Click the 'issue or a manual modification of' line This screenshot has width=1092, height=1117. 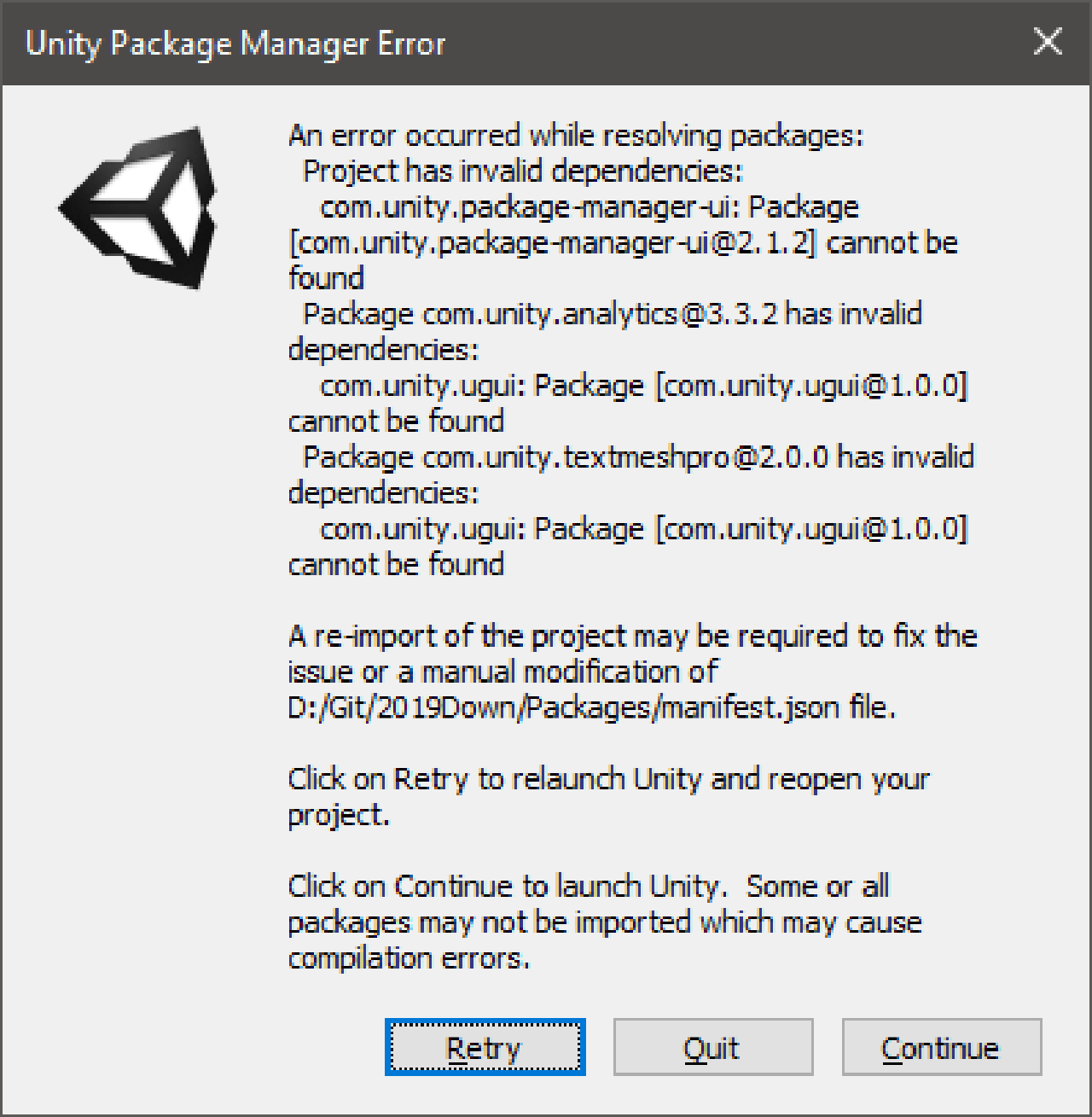coord(502,672)
